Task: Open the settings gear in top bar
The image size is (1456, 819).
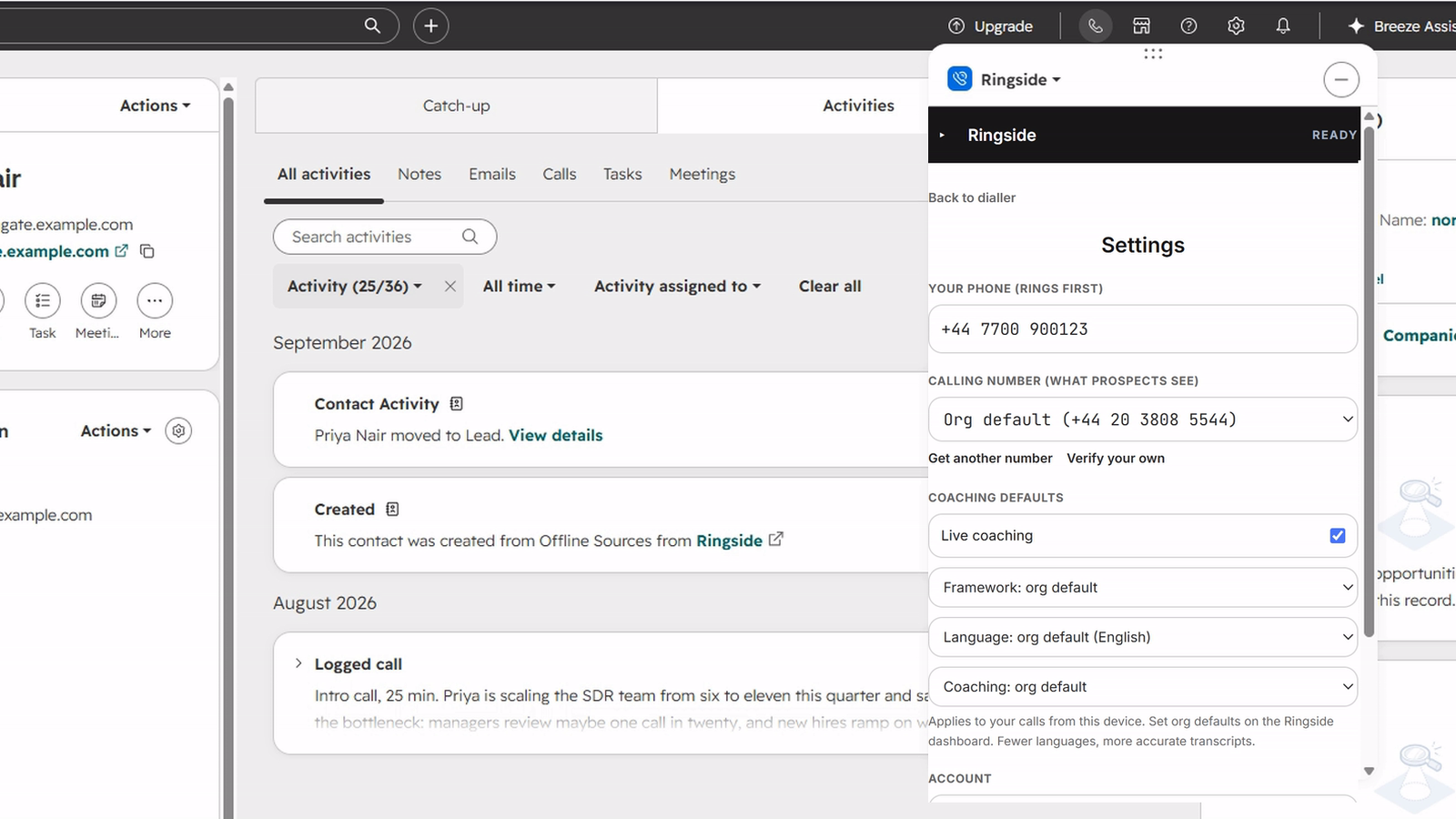Action: [x=1236, y=25]
